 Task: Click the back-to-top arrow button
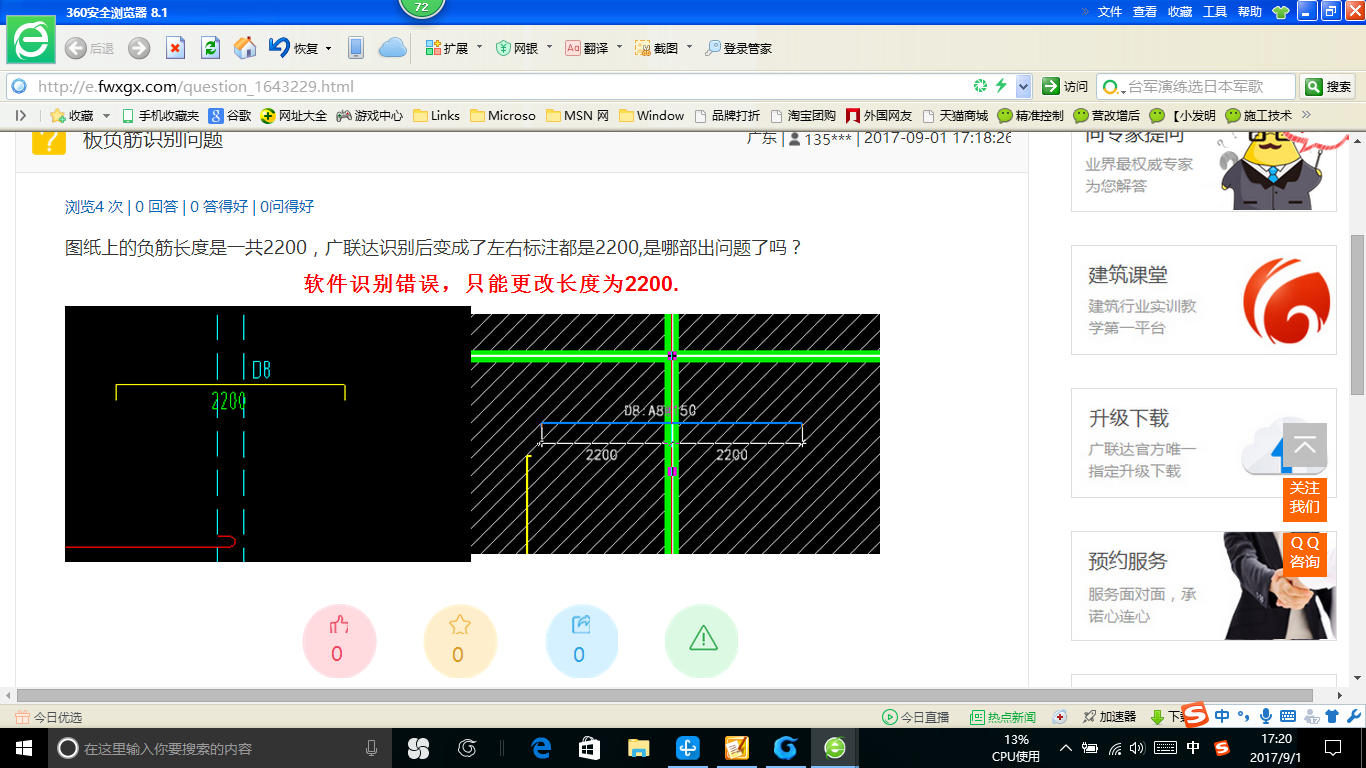pos(1305,446)
